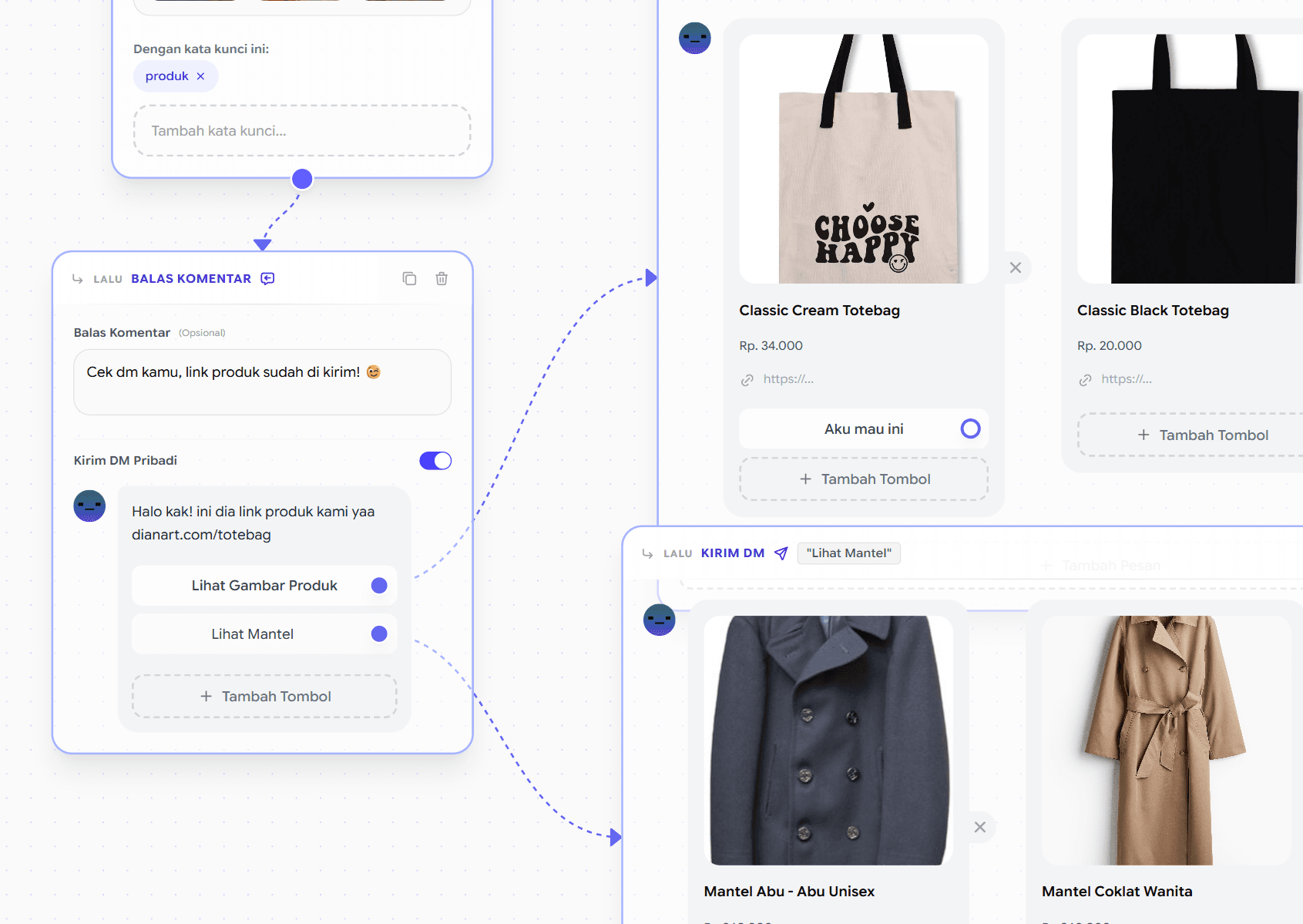Click the BALAS KOMENTAR block title
This screenshot has width=1303, height=924.
tap(191, 279)
